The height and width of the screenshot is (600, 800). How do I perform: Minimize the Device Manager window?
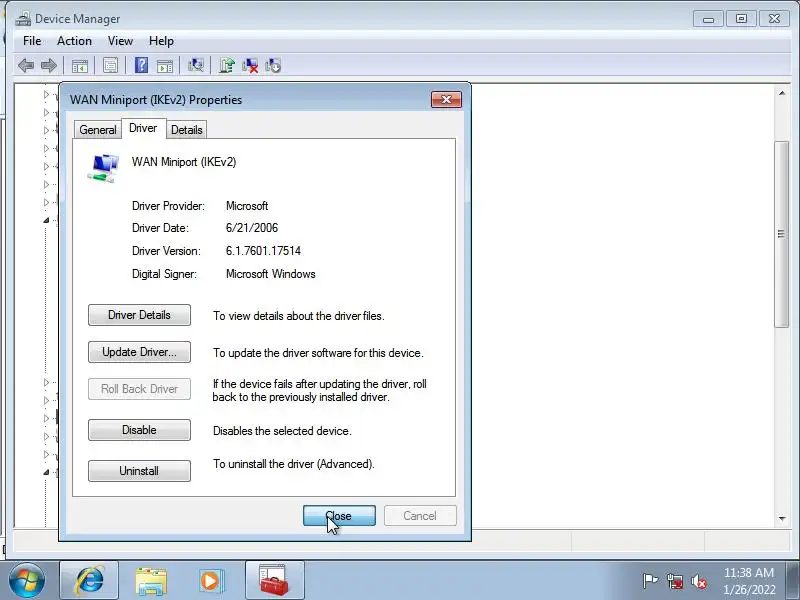pos(708,19)
